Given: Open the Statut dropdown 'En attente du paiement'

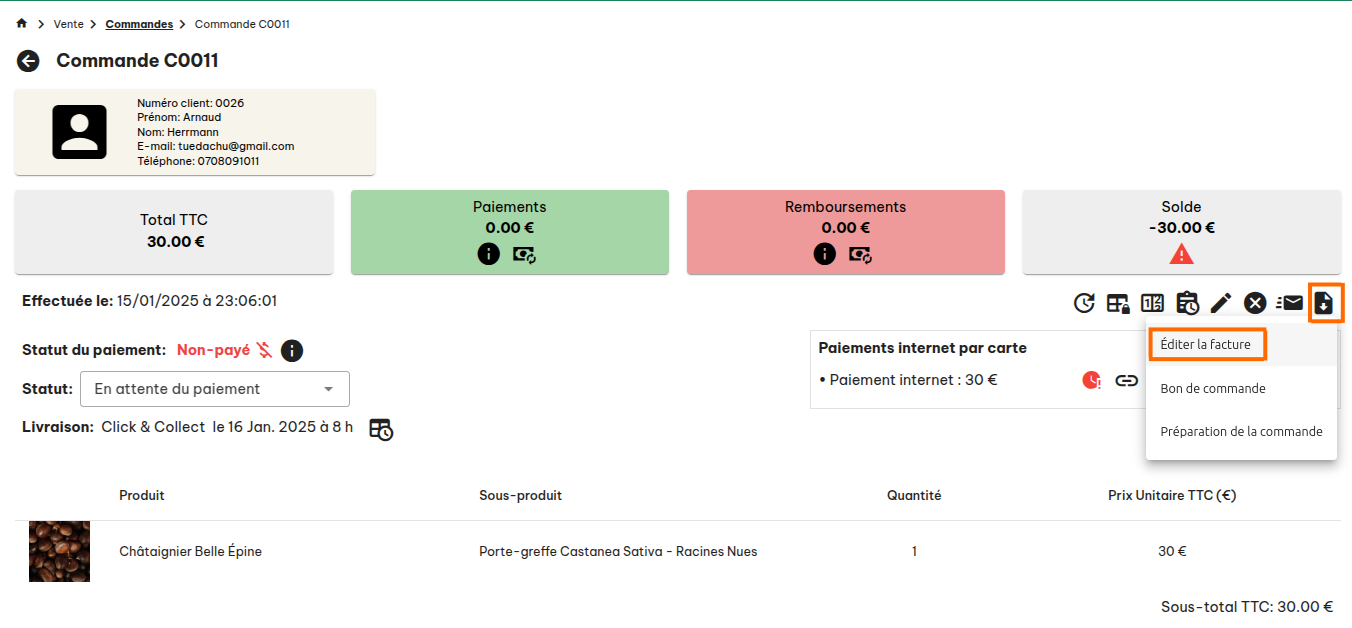Looking at the screenshot, I should point(215,389).
